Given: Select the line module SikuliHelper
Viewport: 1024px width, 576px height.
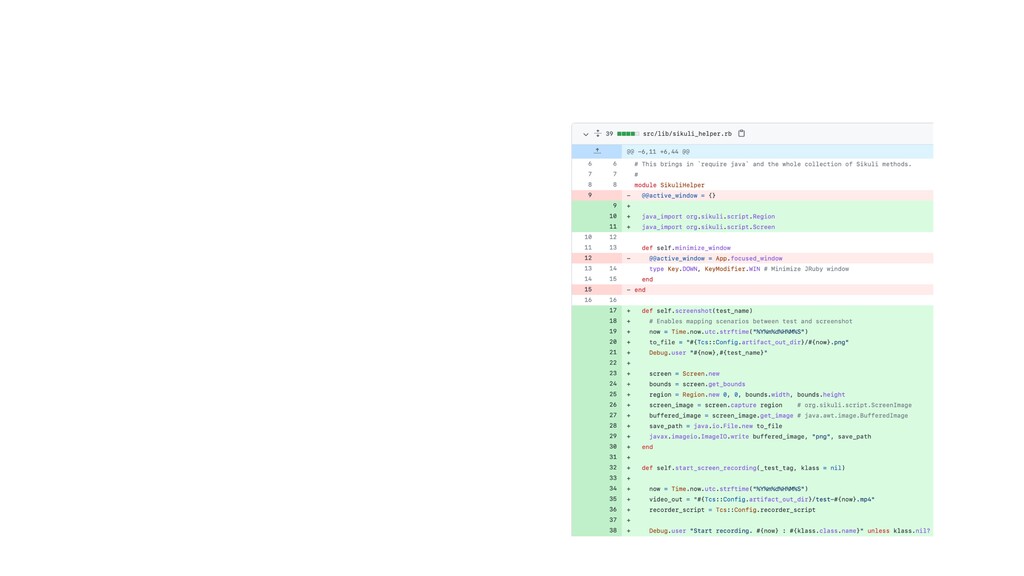Looking at the screenshot, I should pos(669,185).
